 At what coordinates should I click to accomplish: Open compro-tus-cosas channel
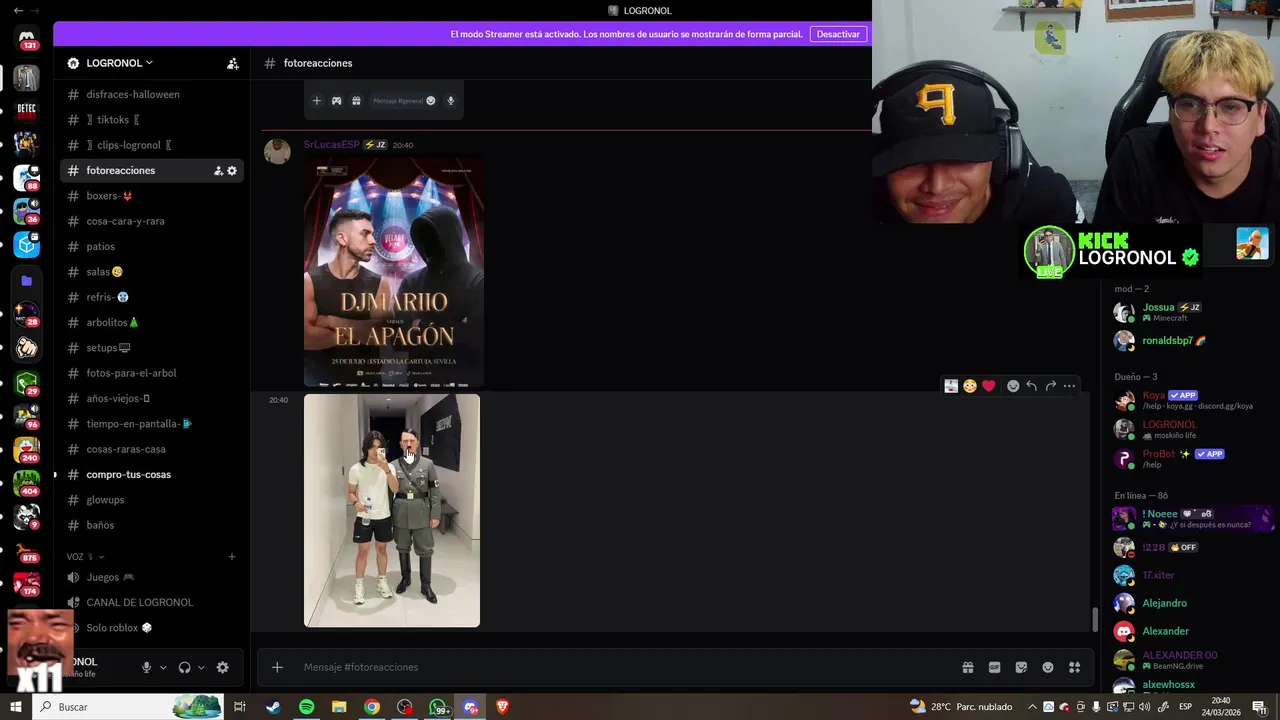pyautogui.click(x=152, y=475)
